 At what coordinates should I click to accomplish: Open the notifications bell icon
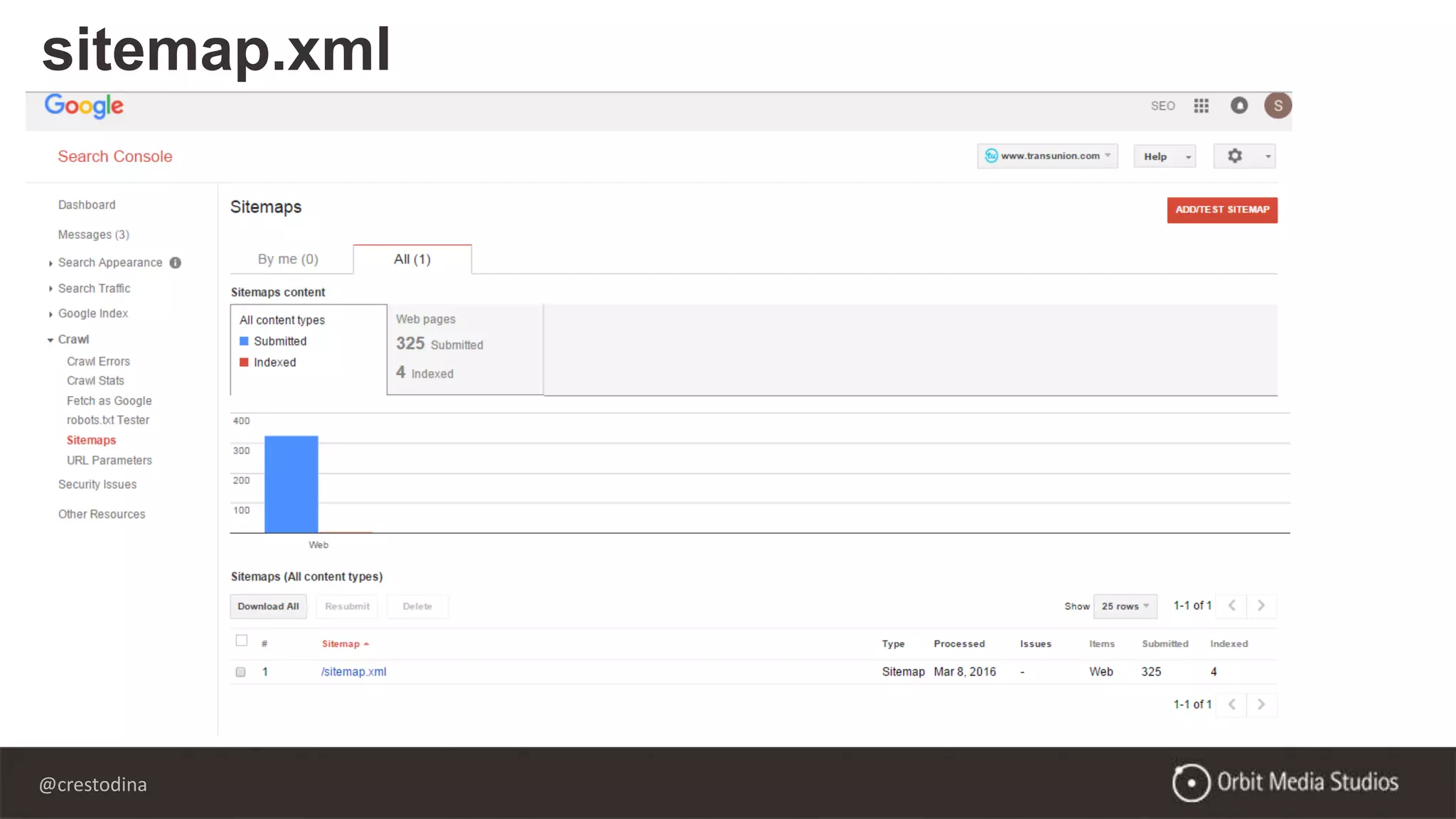click(x=1239, y=106)
